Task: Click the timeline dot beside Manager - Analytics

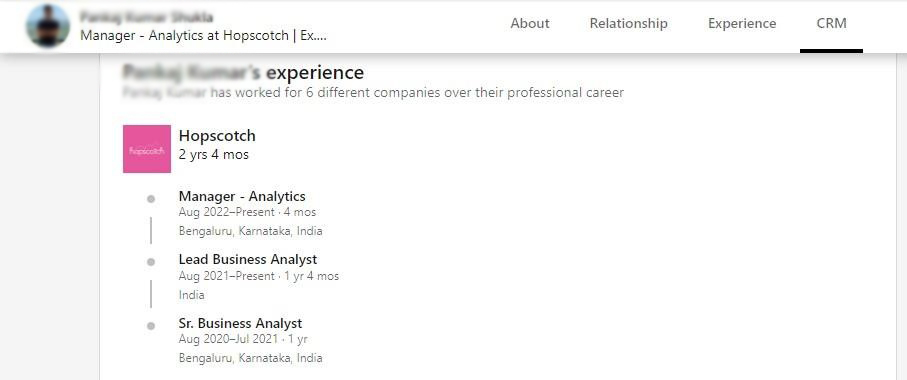Action: (x=151, y=199)
